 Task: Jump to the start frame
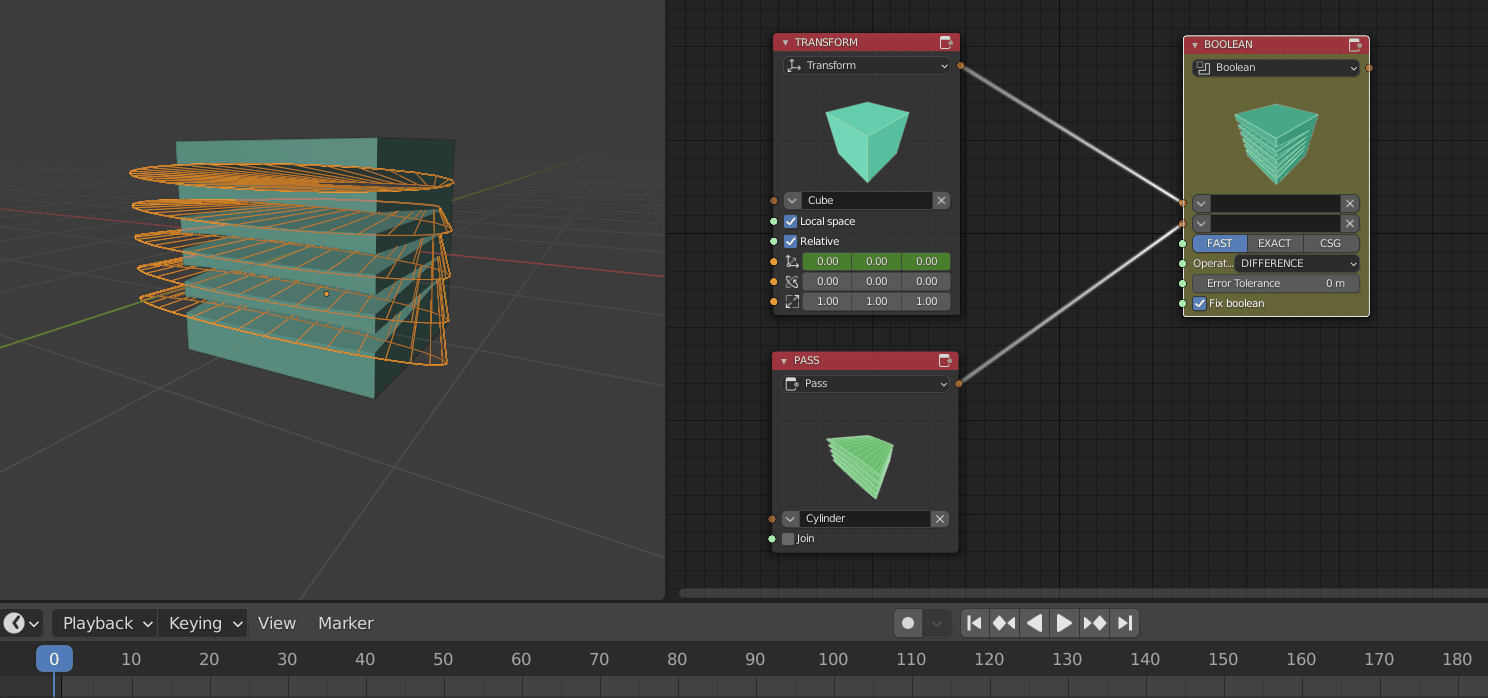coord(974,623)
